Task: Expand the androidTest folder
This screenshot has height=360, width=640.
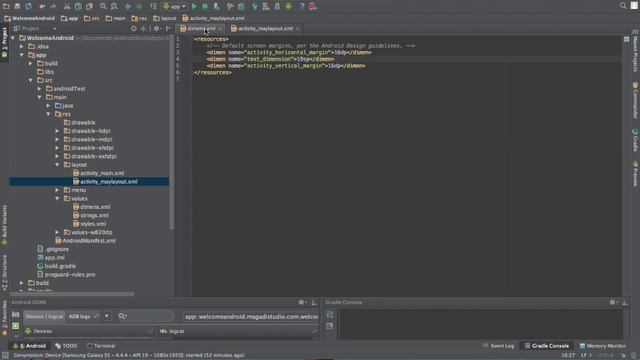Action: click(x=40, y=89)
